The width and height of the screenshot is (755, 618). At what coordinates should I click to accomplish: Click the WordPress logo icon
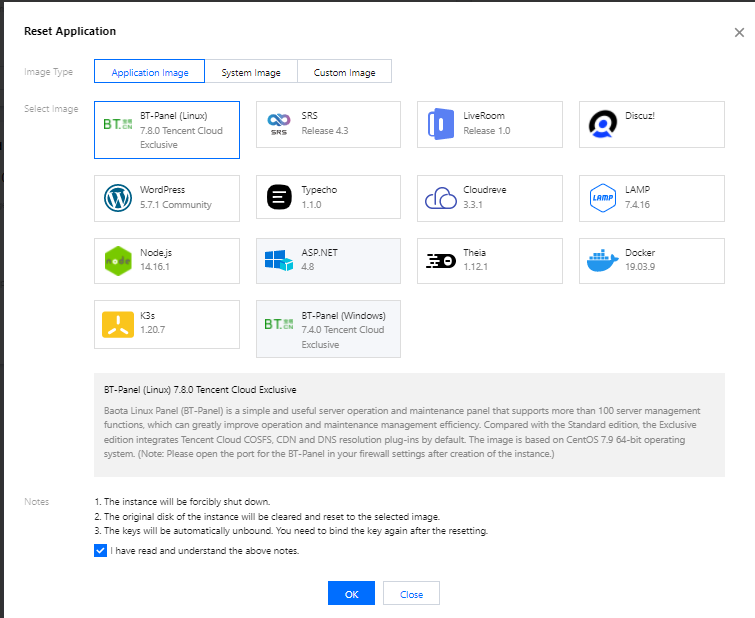(117, 198)
